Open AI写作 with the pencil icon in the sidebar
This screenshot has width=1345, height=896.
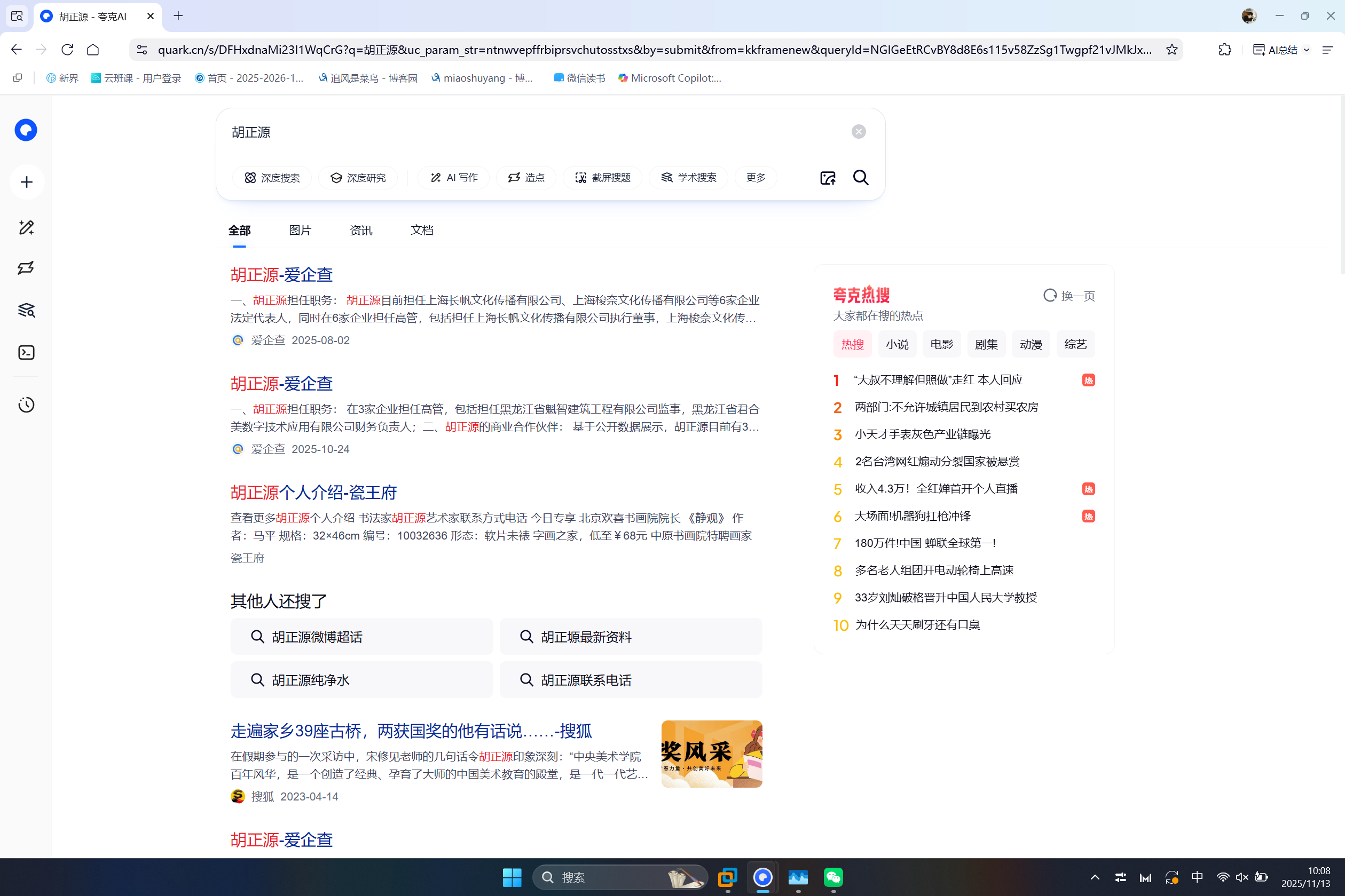pos(26,227)
